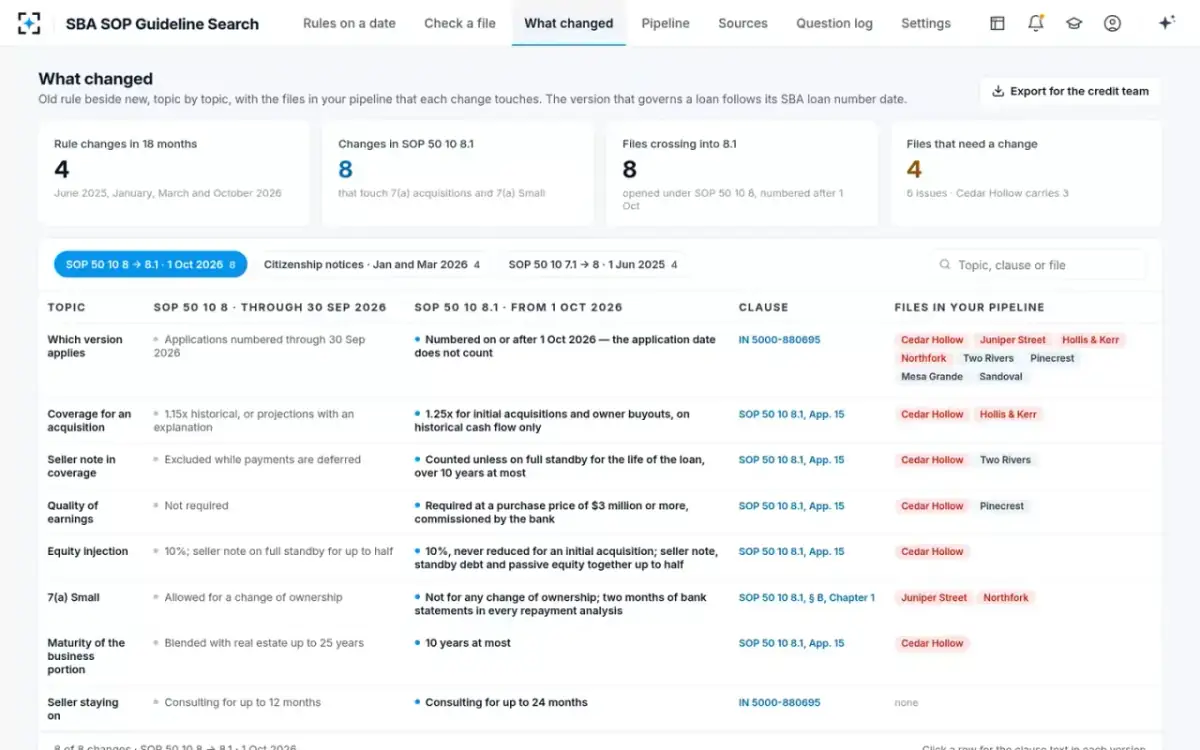Open the notifications bell icon
Image resolution: width=1200 pixels, height=750 pixels.
[1036, 23]
